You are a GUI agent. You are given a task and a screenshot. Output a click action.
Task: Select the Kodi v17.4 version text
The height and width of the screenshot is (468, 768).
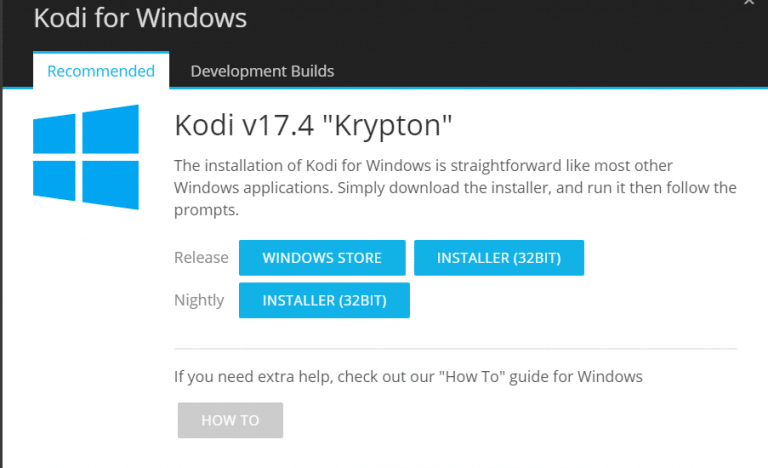point(244,125)
